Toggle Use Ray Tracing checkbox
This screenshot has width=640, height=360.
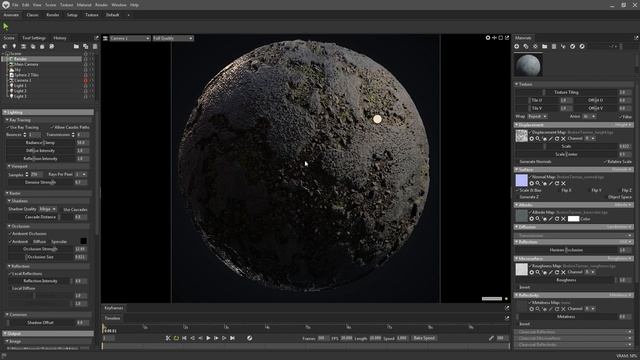point(8,127)
